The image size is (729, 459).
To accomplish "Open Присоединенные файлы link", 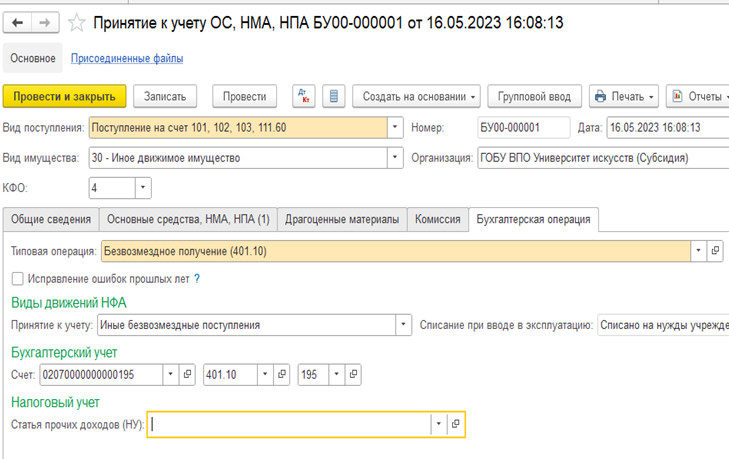I will pyautogui.click(x=127, y=59).
